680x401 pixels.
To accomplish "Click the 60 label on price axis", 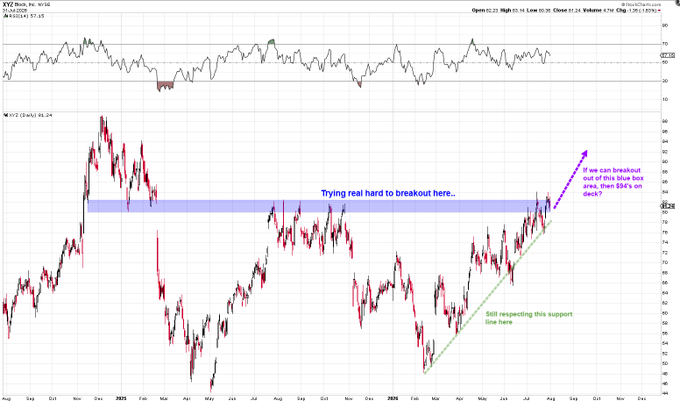I will 665,313.
